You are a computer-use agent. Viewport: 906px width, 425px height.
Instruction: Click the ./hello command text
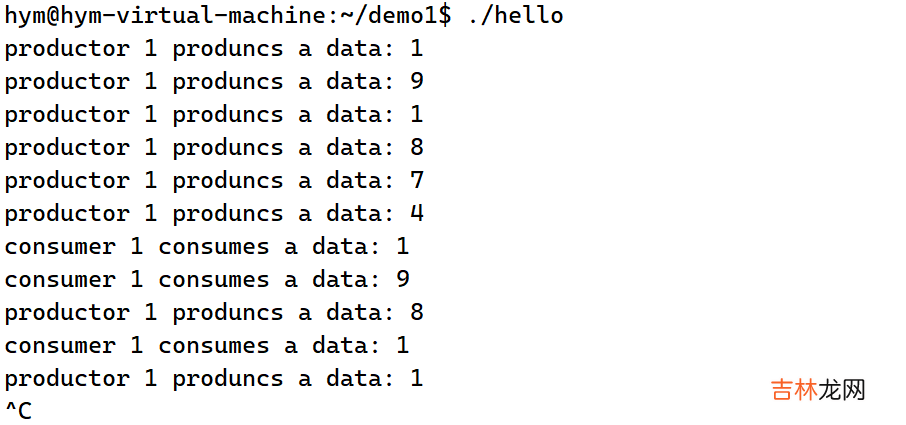pos(515,16)
